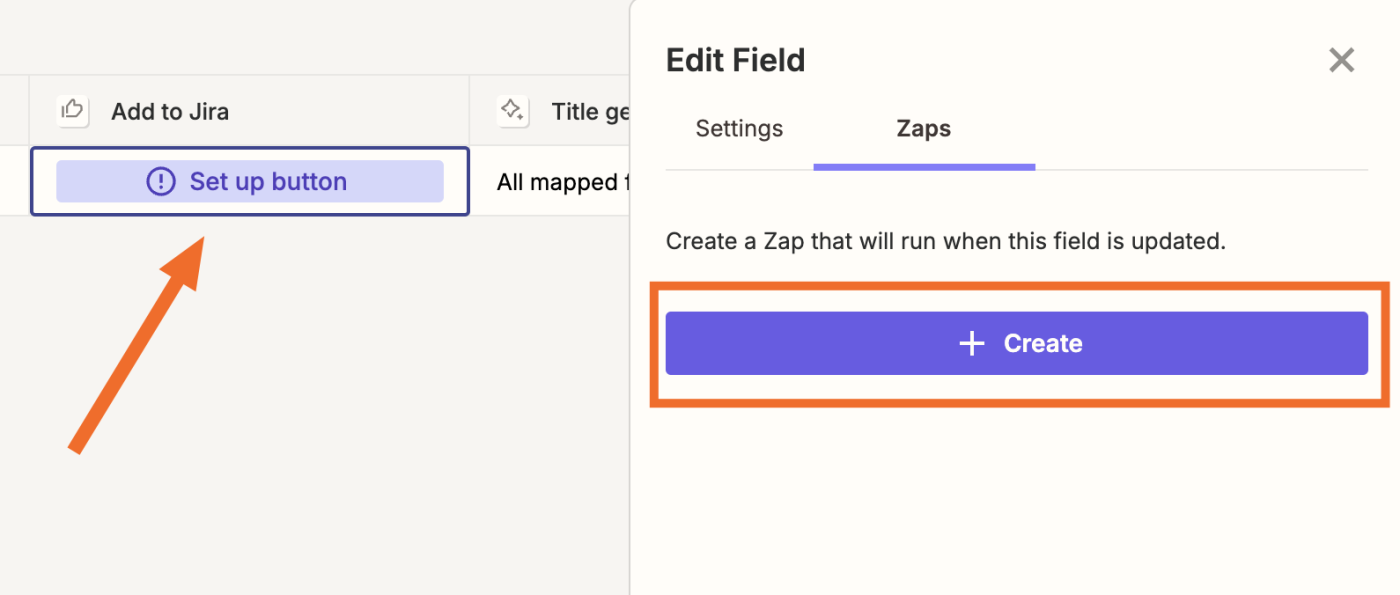The image size is (1400, 595).
Task: Click the "Create a Zap" description text
Action: [x=945, y=241]
